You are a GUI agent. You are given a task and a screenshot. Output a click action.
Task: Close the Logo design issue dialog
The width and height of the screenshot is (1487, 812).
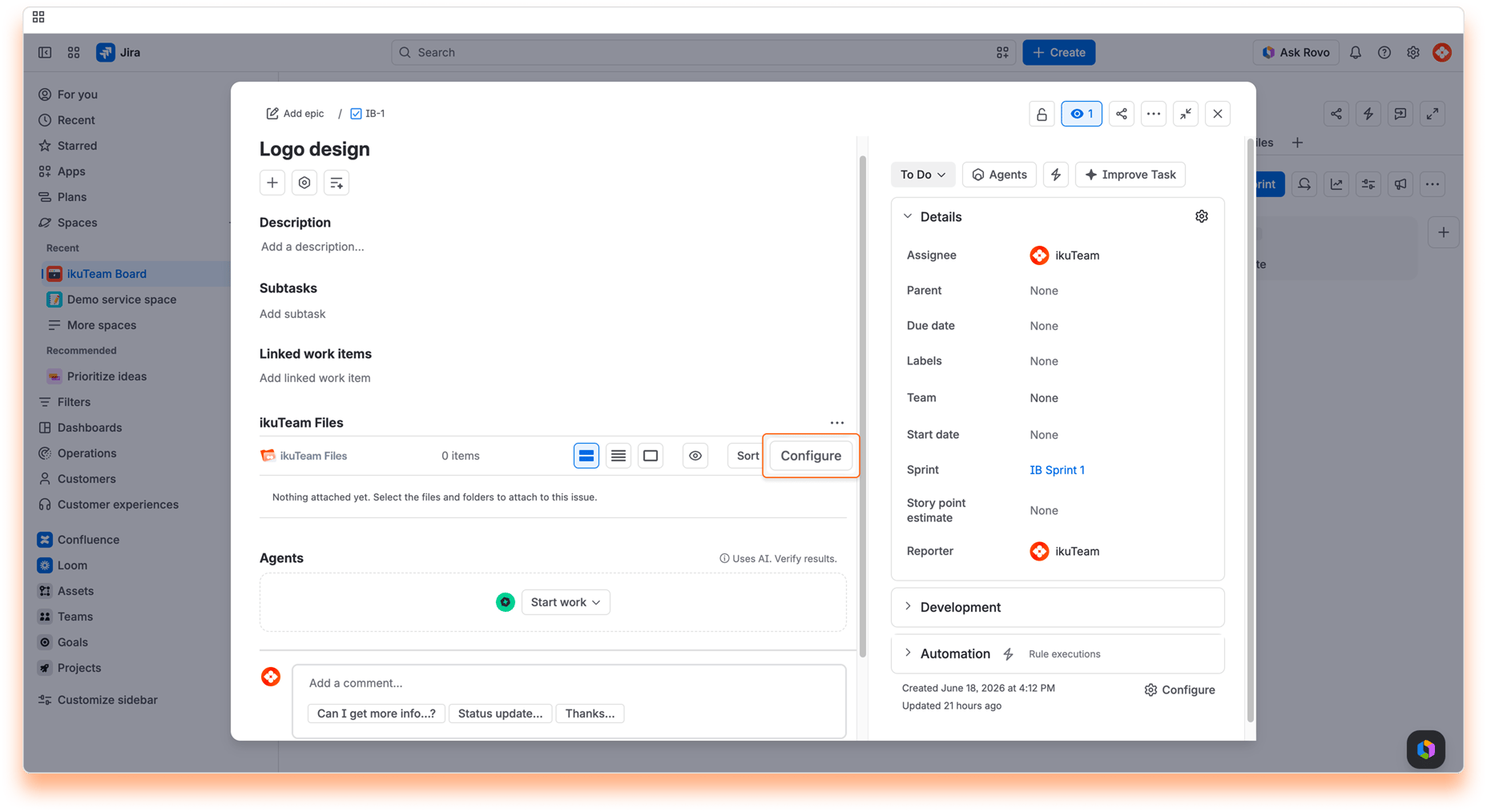click(1218, 114)
